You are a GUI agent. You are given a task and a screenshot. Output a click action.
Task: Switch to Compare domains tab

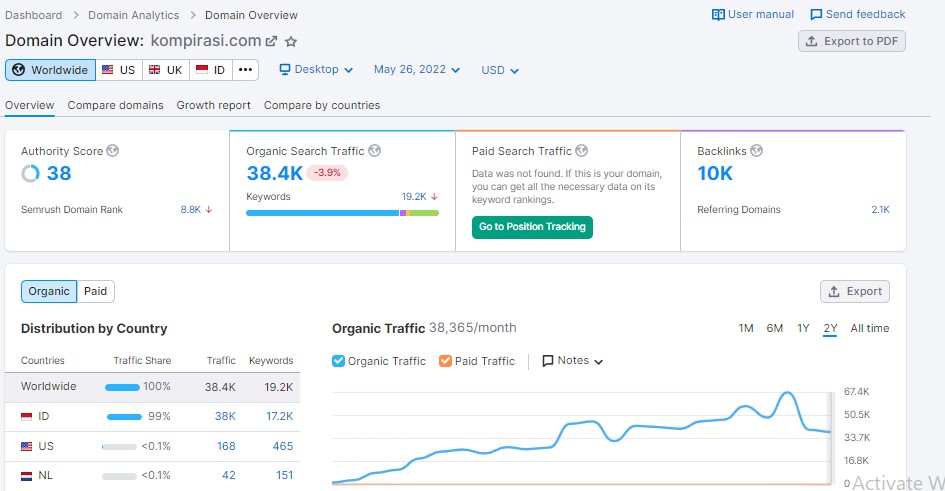coord(115,105)
